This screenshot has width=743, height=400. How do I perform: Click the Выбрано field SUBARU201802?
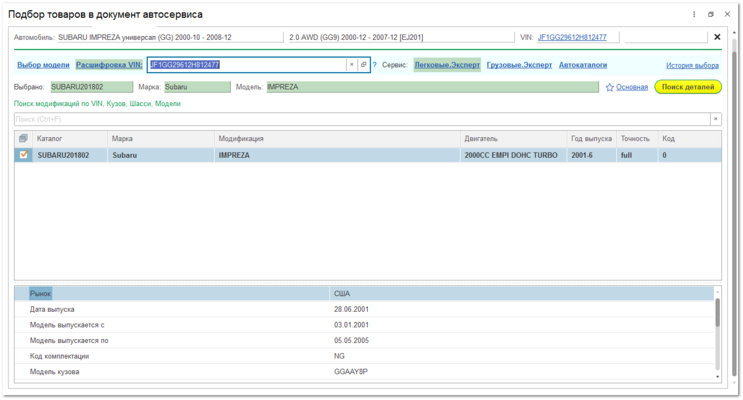click(92, 87)
